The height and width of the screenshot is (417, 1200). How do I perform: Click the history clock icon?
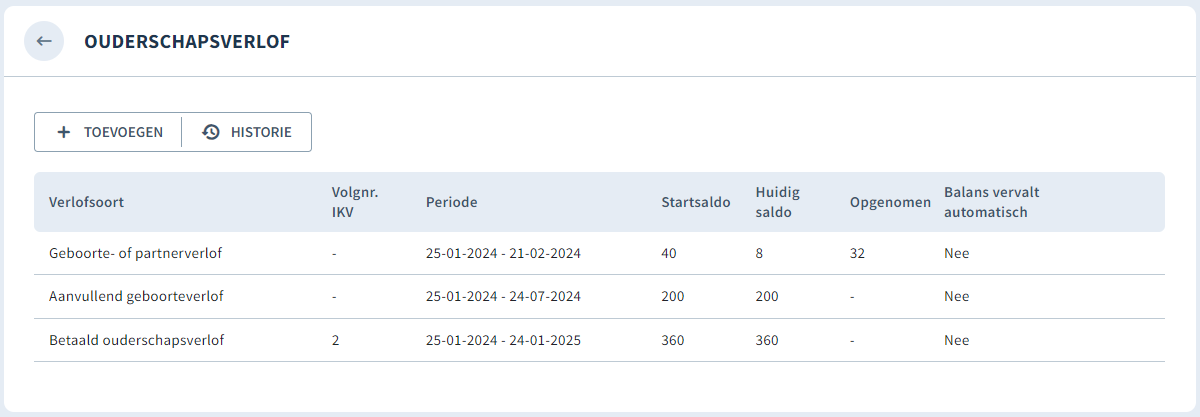[210, 132]
